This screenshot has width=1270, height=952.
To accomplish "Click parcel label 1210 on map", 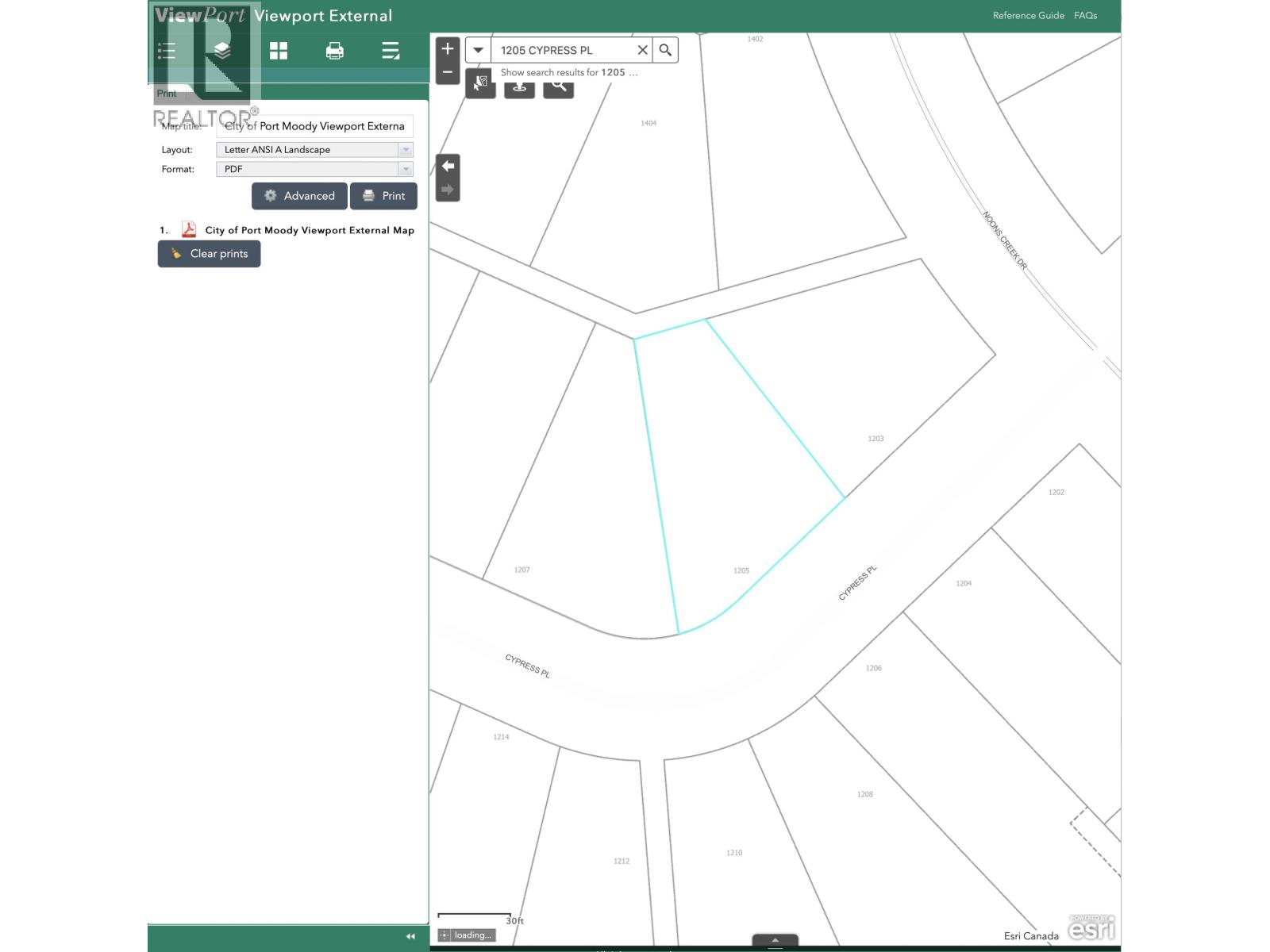I will coord(734,853).
